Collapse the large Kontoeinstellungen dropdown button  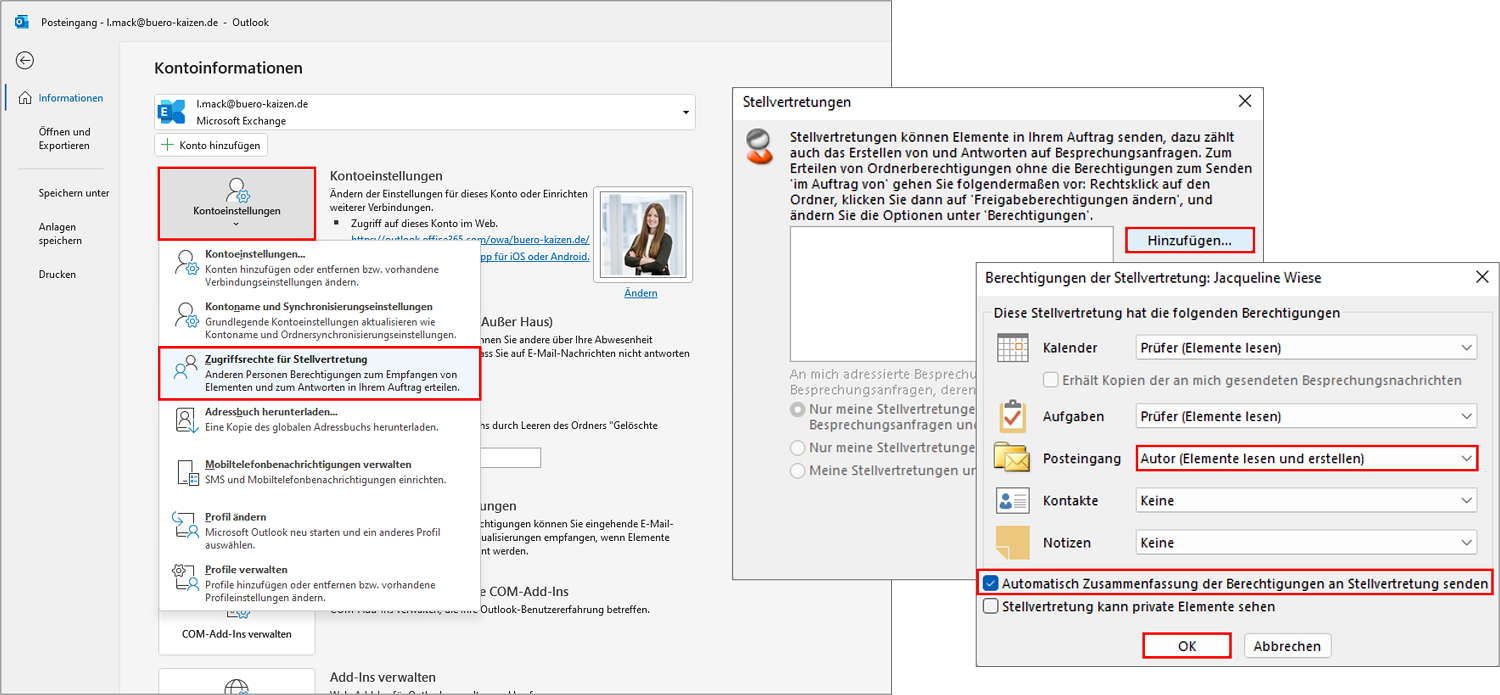tap(236, 204)
